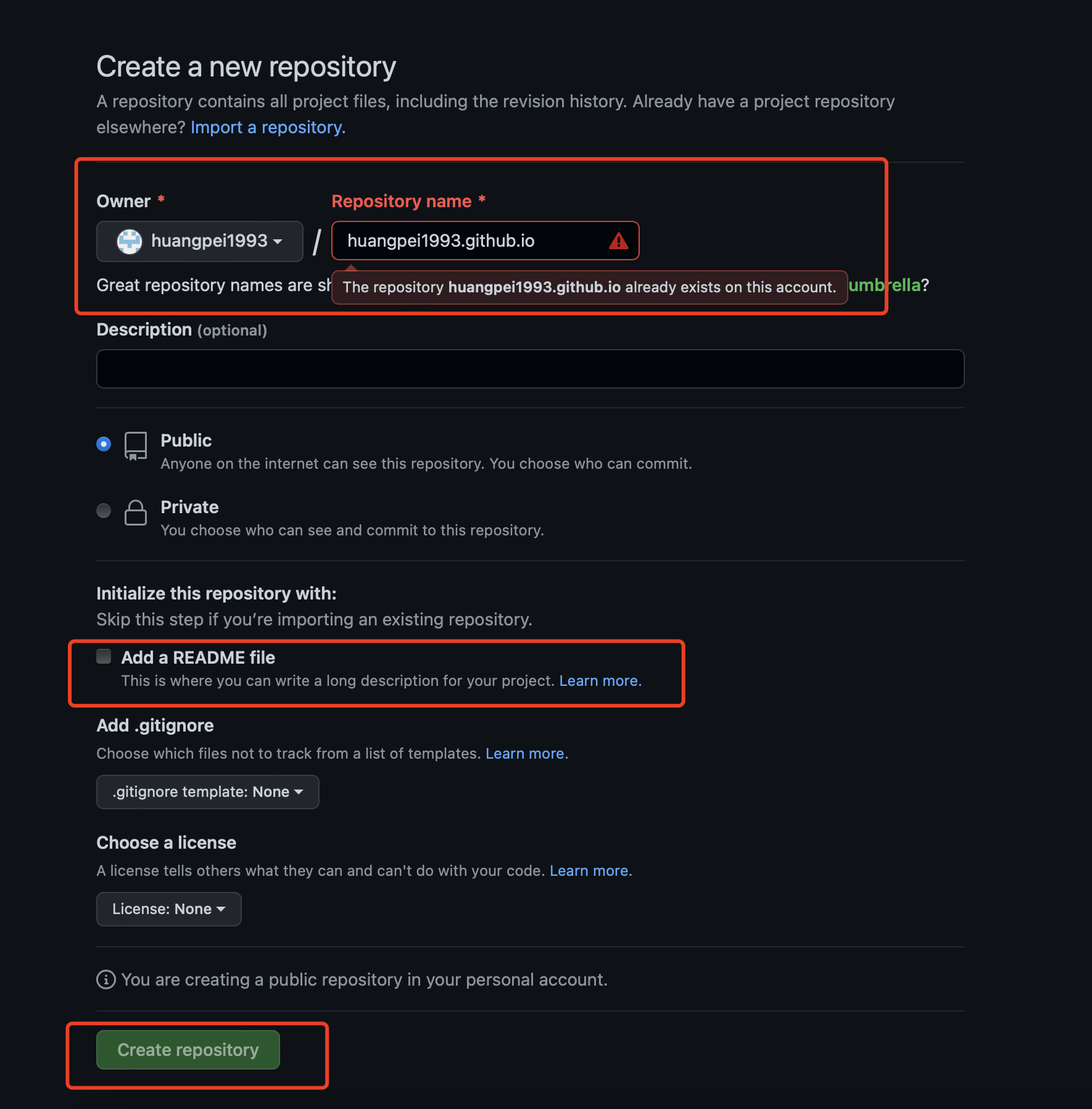Expand the License: None dropdown
Image resolution: width=1092 pixels, height=1109 pixels.
pos(168,909)
